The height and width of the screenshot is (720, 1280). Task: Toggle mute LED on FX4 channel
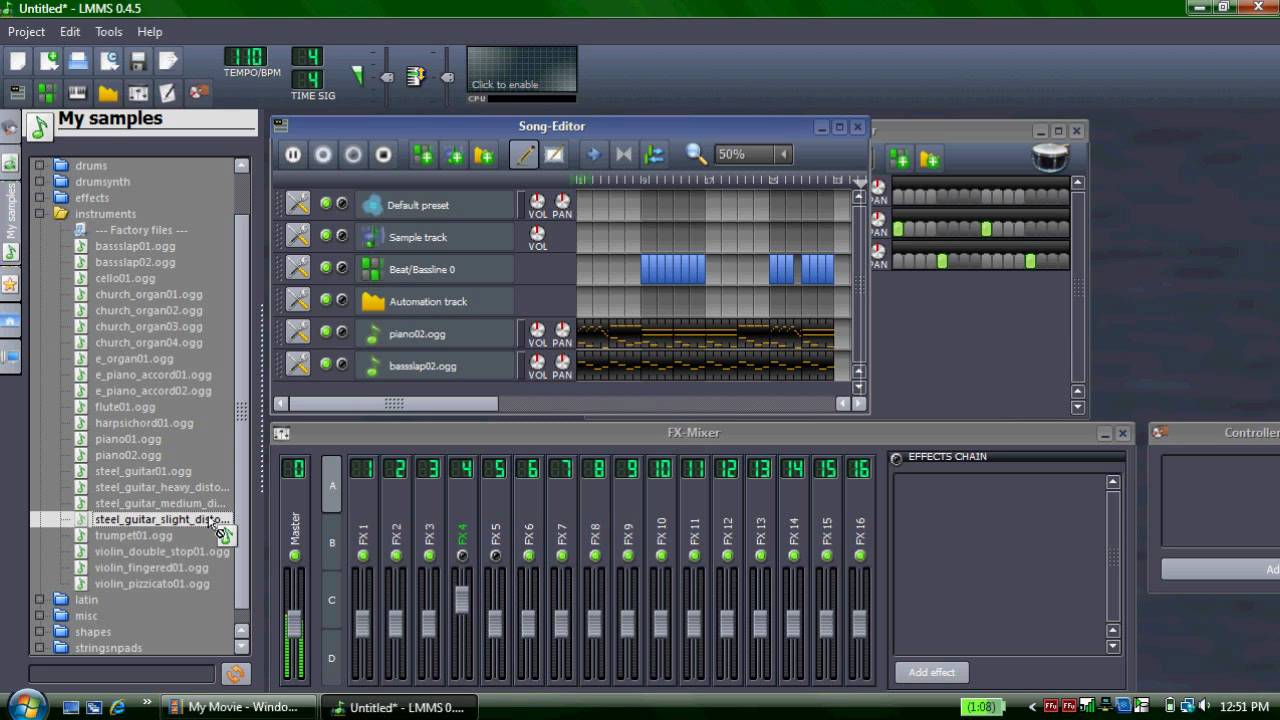[462, 556]
